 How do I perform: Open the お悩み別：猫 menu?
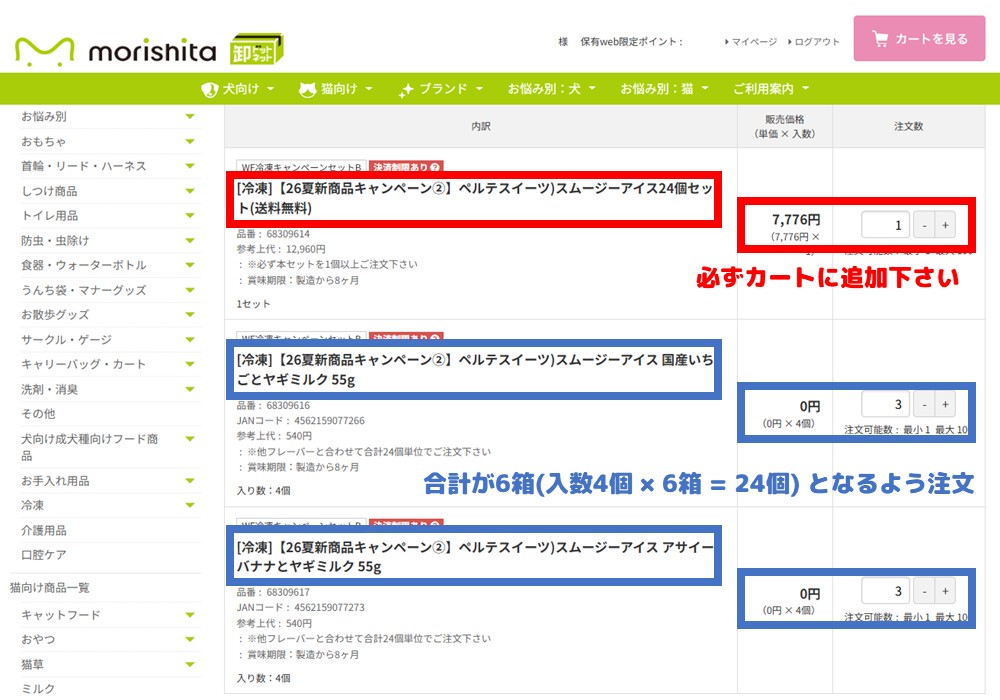point(664,89)
